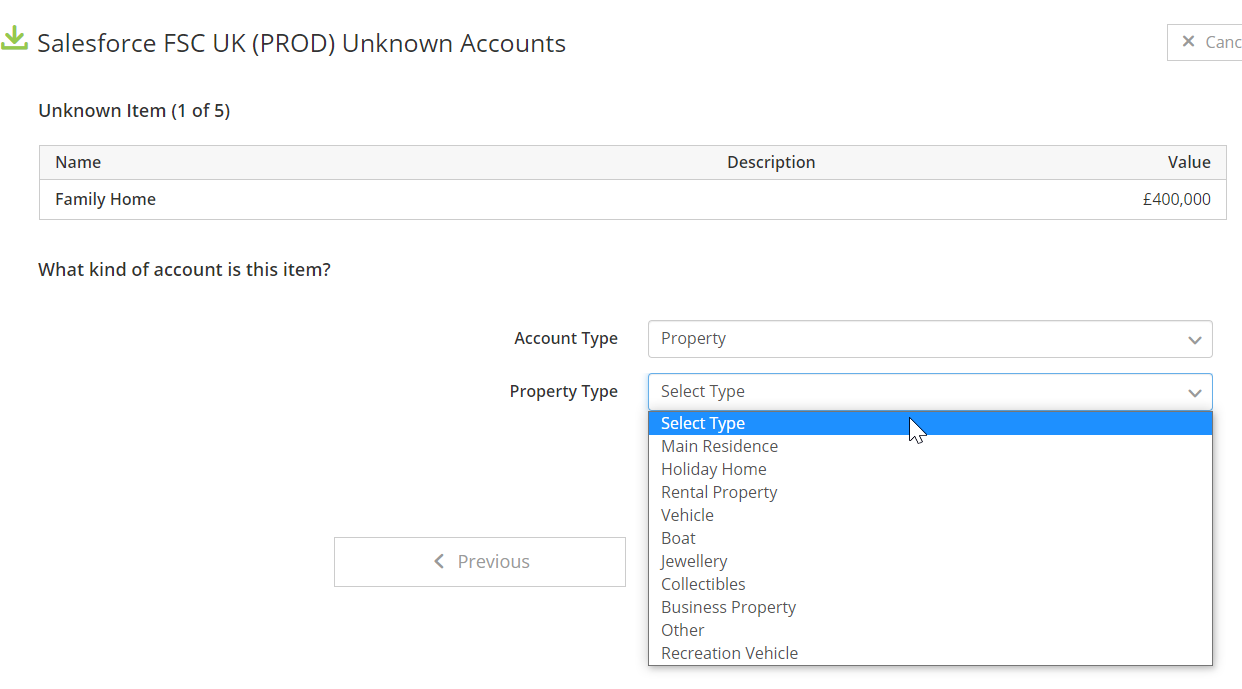Select Holiday Home property type
Screen dimensions: 1242x689
click(930, 469)
